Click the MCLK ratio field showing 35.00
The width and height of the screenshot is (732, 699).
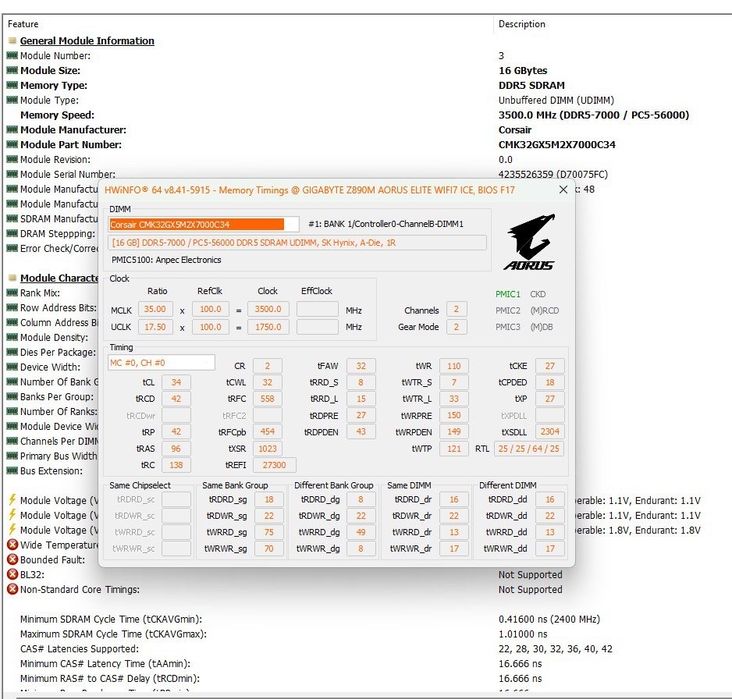pyautogui.click(x=155, y=309)
